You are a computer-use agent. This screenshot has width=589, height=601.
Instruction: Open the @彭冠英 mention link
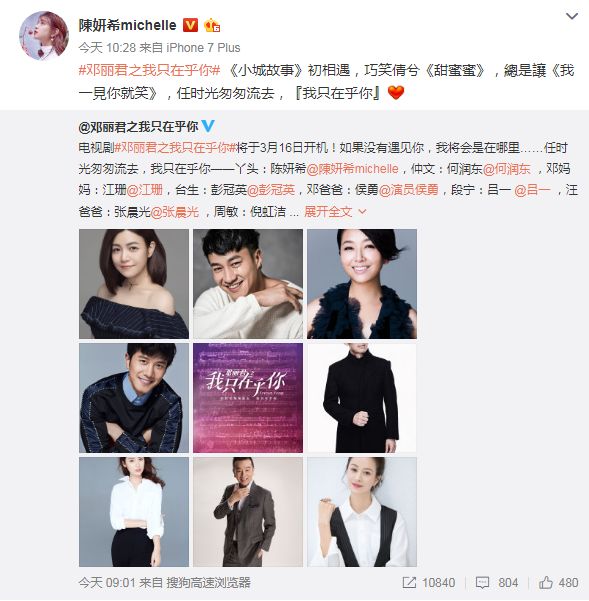271,190
